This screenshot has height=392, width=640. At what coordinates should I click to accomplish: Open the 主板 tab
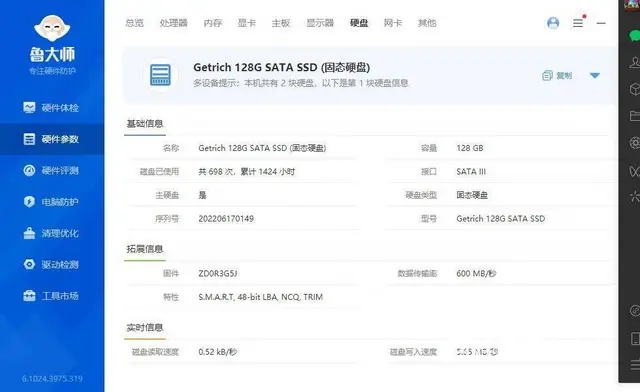tap(281, 23)
